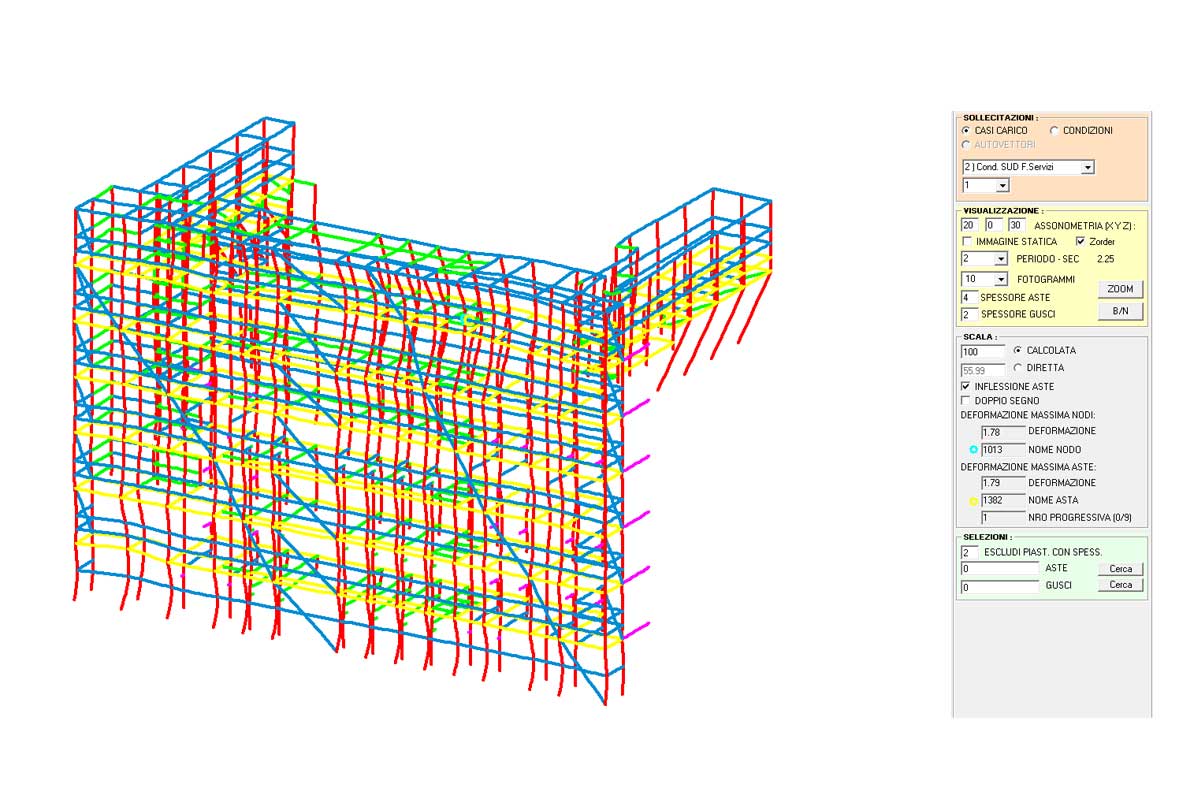Select CALCOLATA scale mode
The width and height of the screenshot is (1200, 800).
[x=1018, y=351]
